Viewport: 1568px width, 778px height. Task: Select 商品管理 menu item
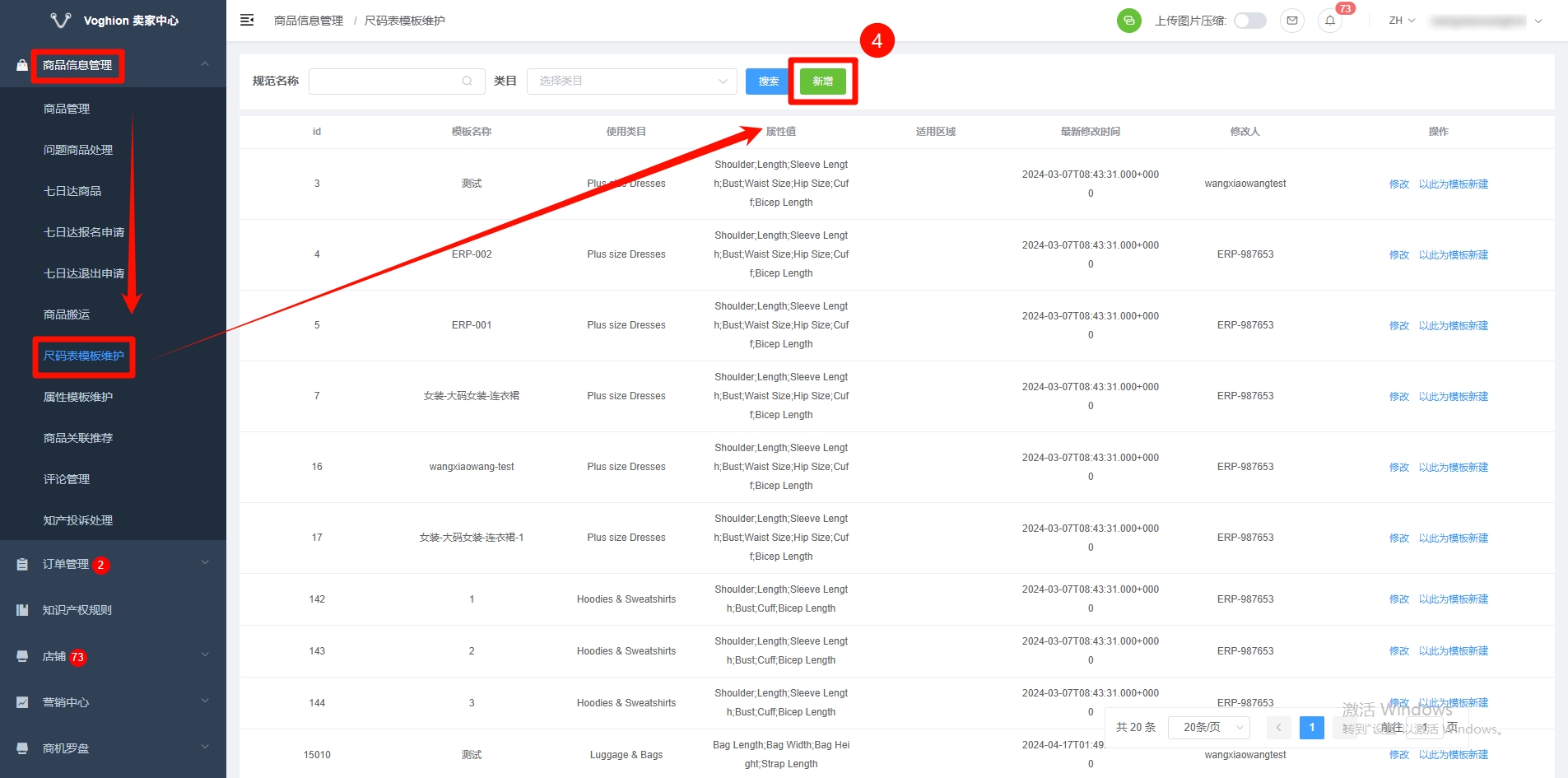(x=67, y=109)
